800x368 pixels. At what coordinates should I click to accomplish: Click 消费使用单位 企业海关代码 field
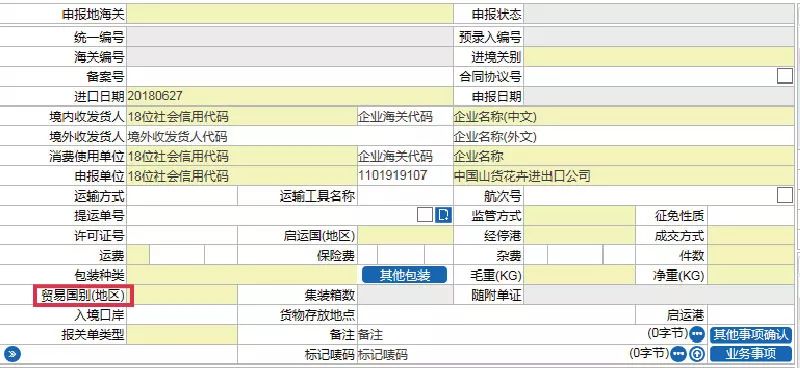click(x=405, y=156)
